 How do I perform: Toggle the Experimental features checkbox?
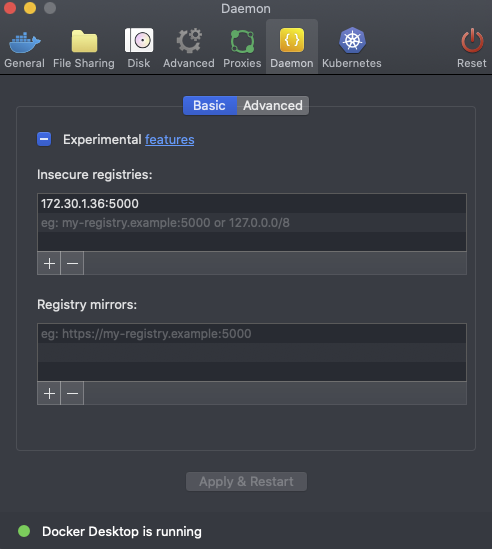click(x=44, y=139)
